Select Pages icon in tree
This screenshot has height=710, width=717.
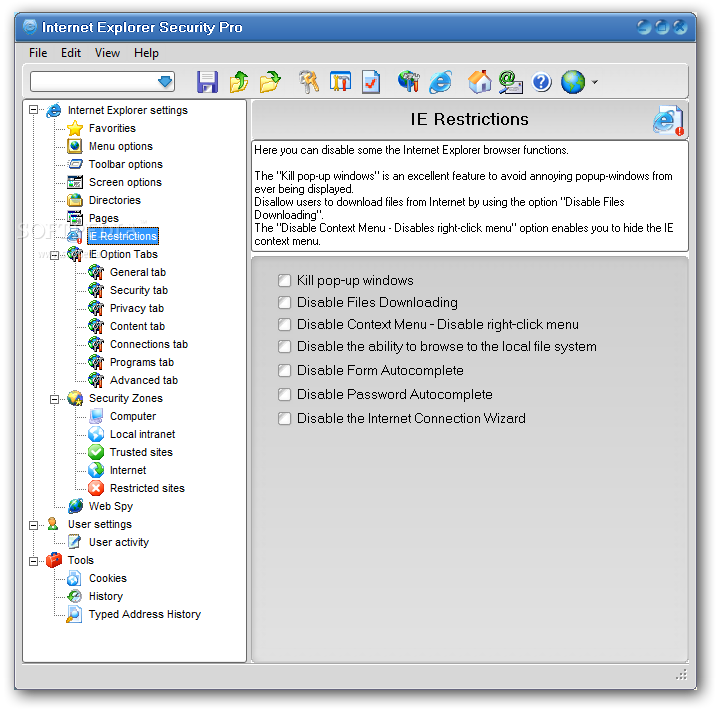point(75,218)
